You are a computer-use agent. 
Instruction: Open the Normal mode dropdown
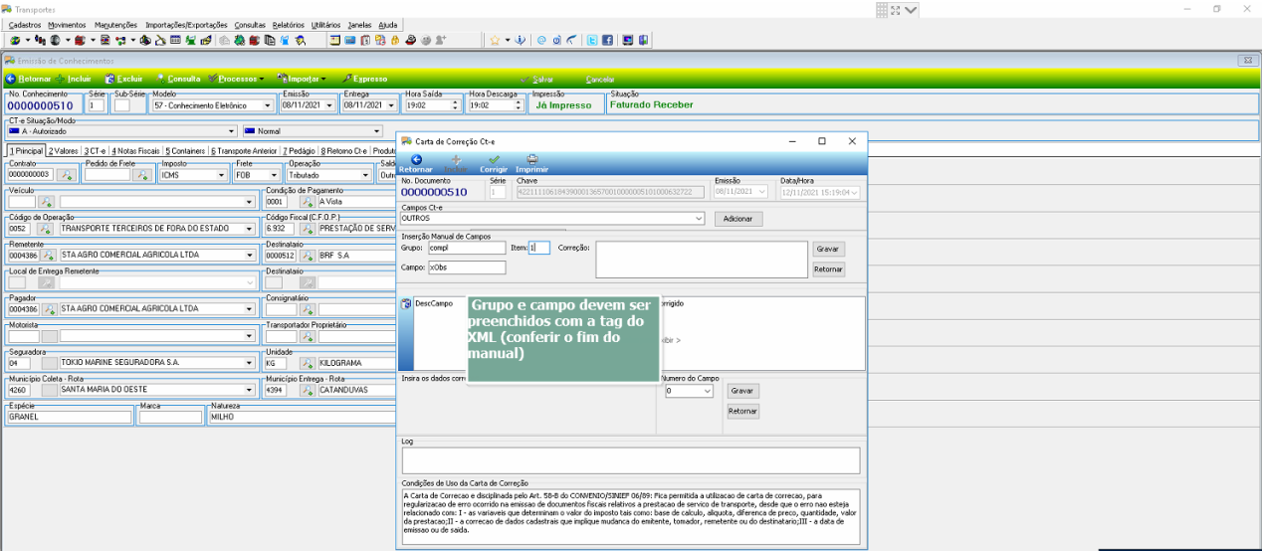click(377, 131)
